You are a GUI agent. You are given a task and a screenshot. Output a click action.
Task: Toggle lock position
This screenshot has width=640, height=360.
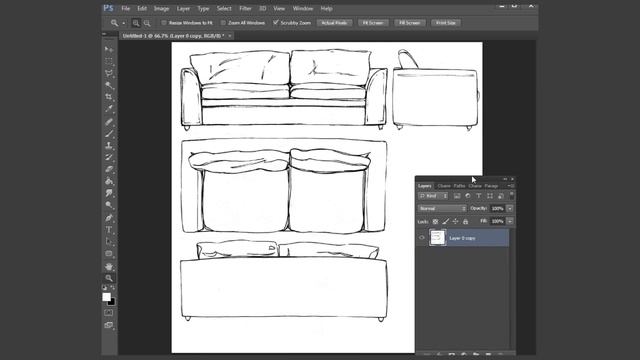456,222
